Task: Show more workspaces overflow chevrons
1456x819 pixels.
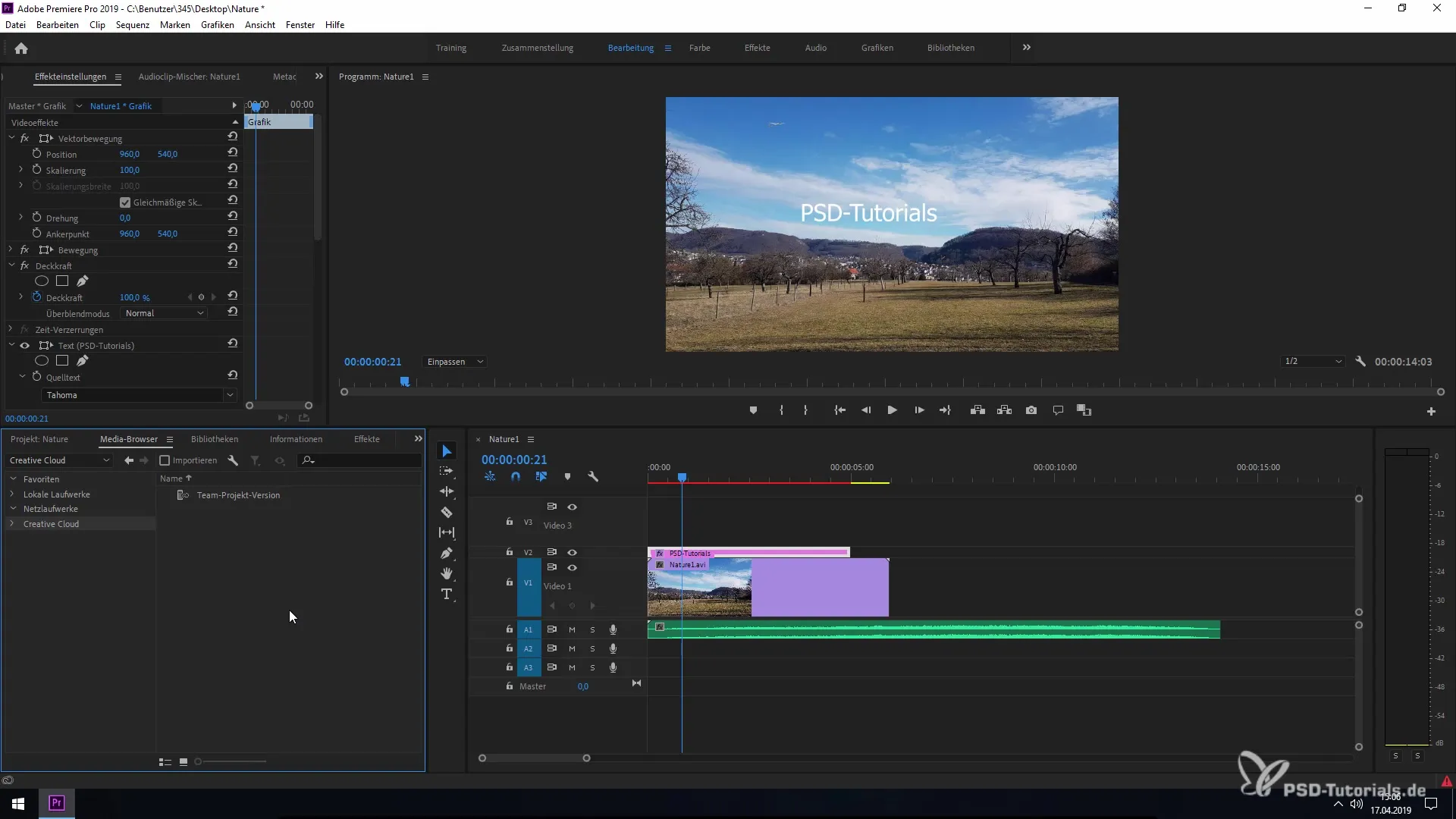Action: coord(1026,47)
